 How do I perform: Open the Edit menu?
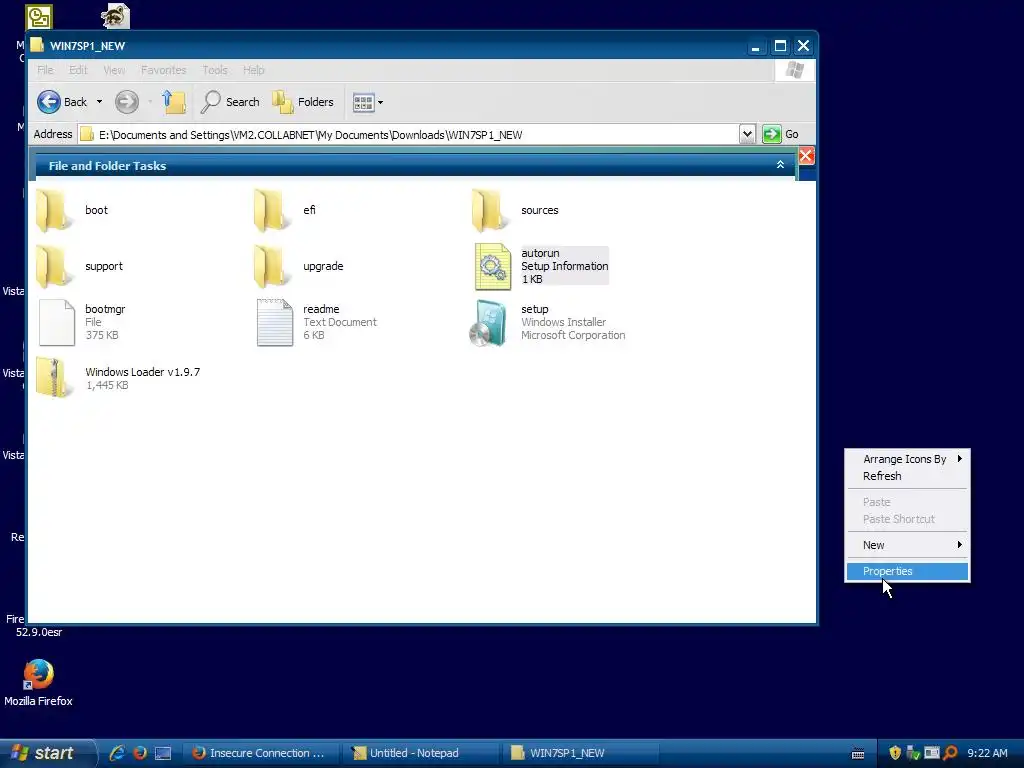[78, 70]
